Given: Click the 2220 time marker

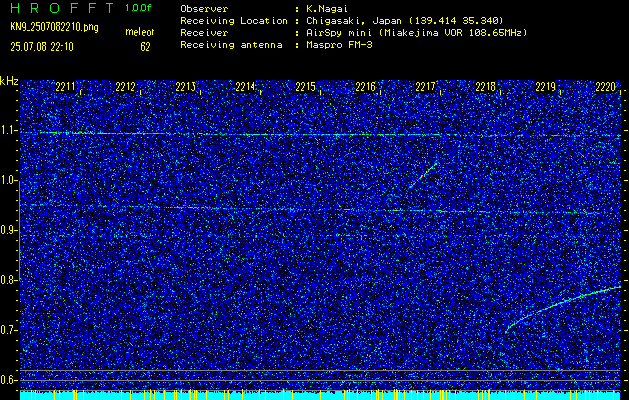Looking at the screenshot, I should [606, 86].
